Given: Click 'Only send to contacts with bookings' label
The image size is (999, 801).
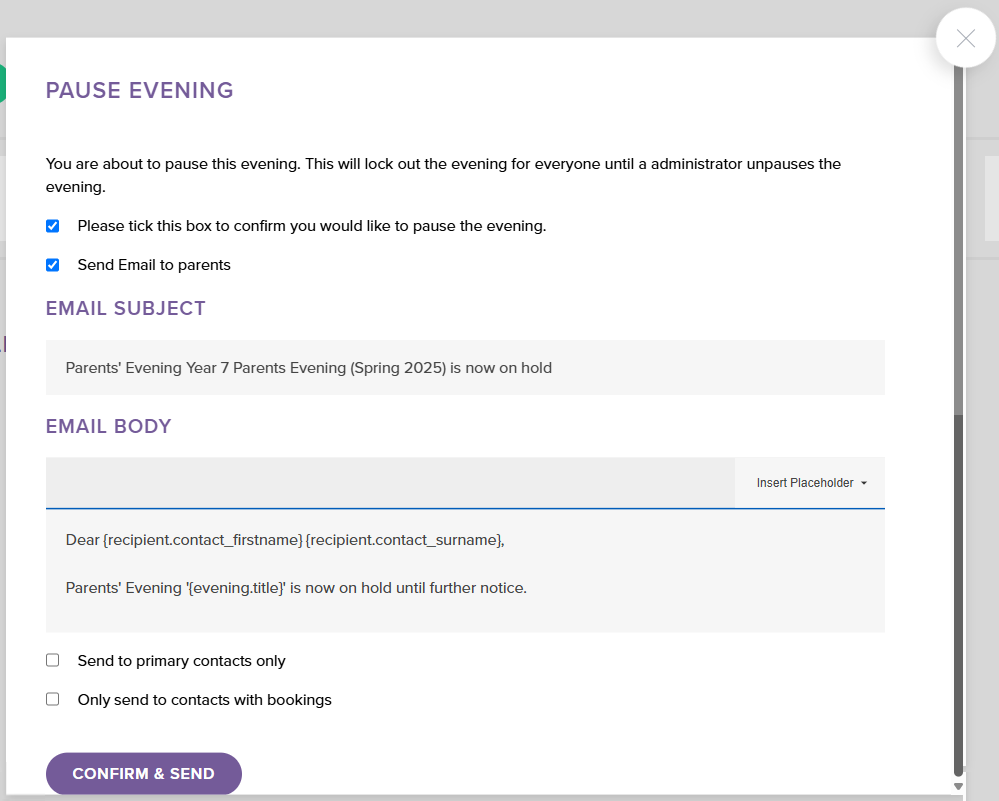Looking at the screenshot, I should pyautogui.click(x=204, y=700).
